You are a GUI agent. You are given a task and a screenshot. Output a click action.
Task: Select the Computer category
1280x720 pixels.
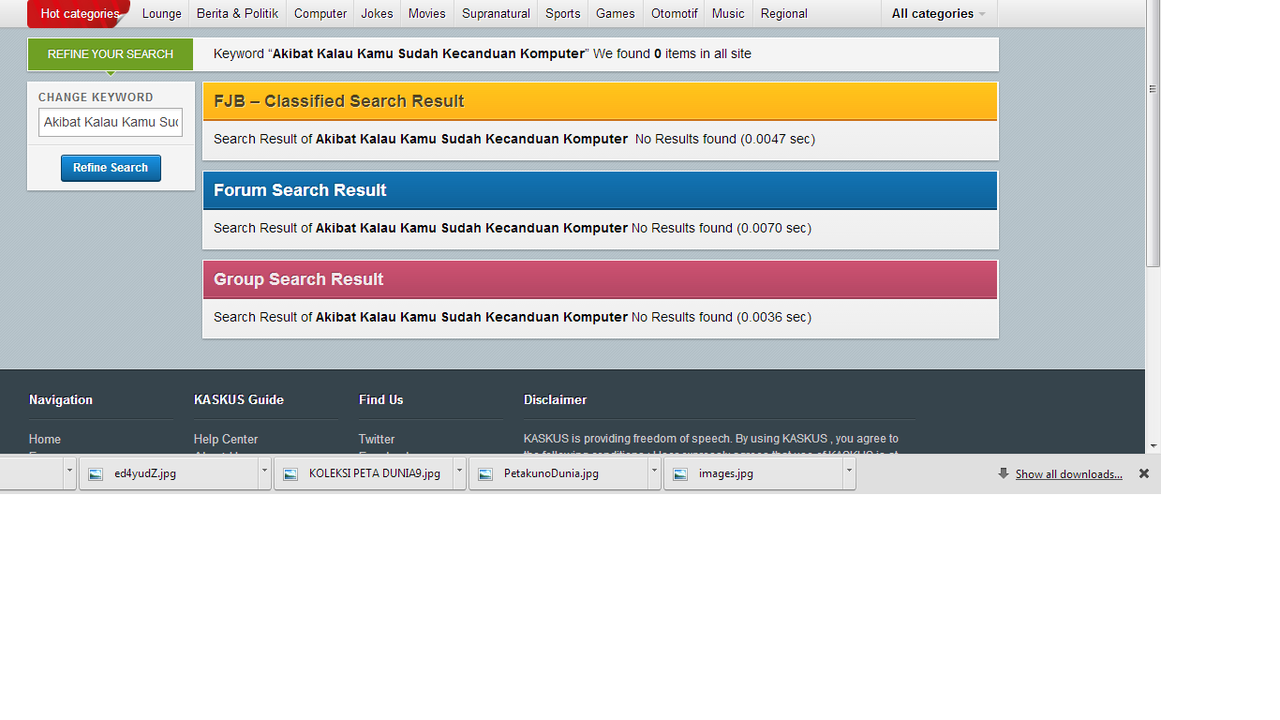(x=320, y=13)
